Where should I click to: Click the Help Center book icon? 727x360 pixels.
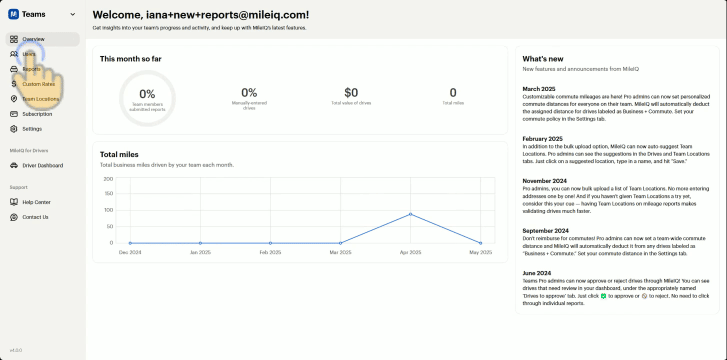tap(14, 202)
